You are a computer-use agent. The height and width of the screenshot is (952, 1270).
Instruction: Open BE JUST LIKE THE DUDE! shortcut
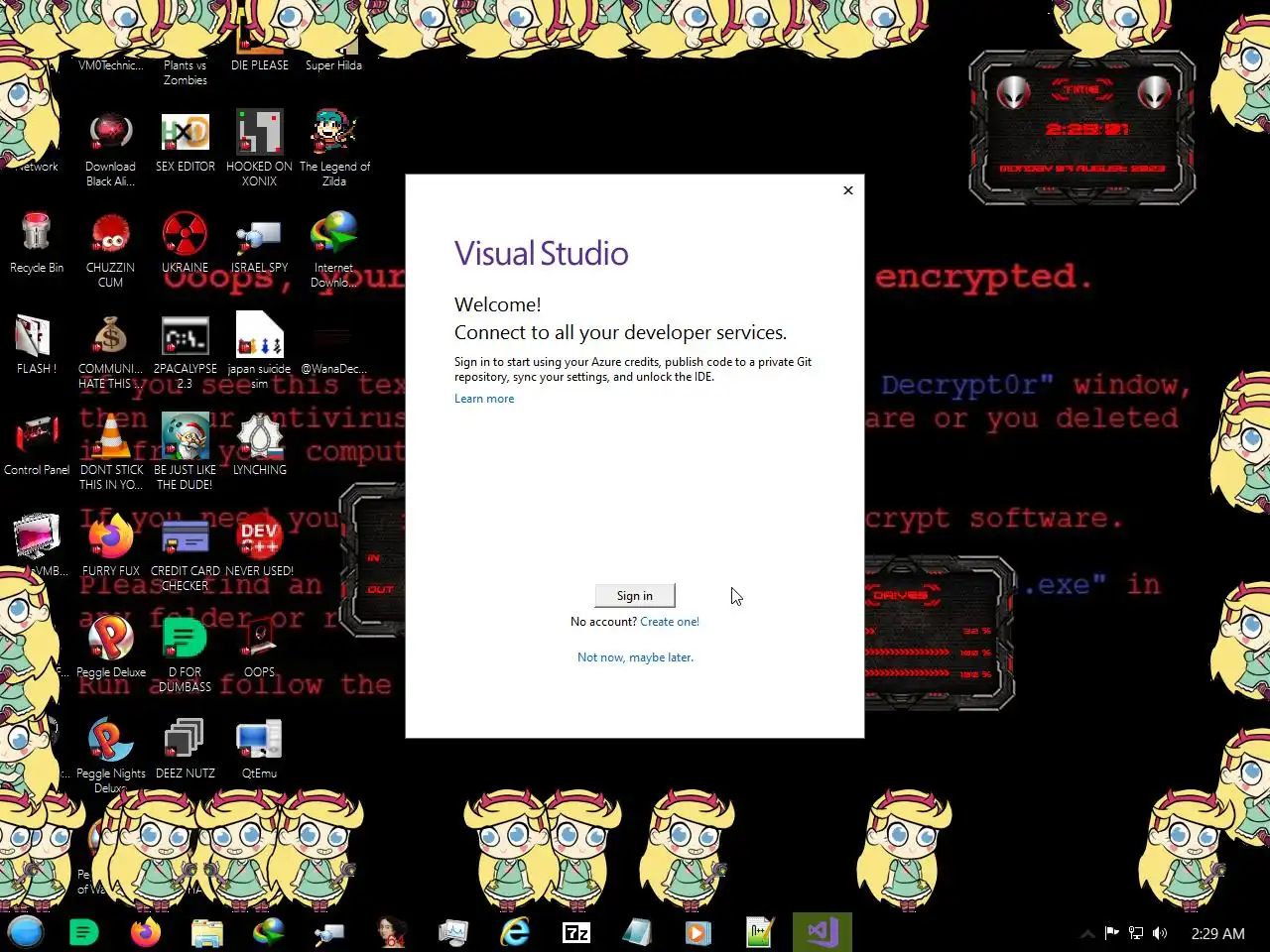coord(186,452)
